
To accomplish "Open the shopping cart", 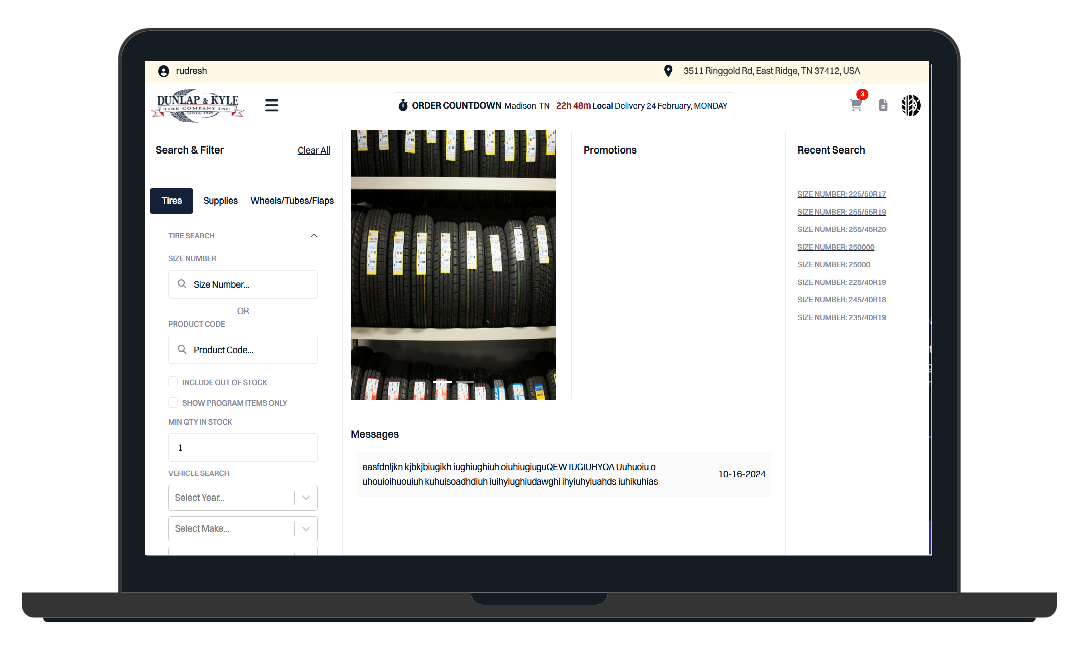I will [856, 104].
